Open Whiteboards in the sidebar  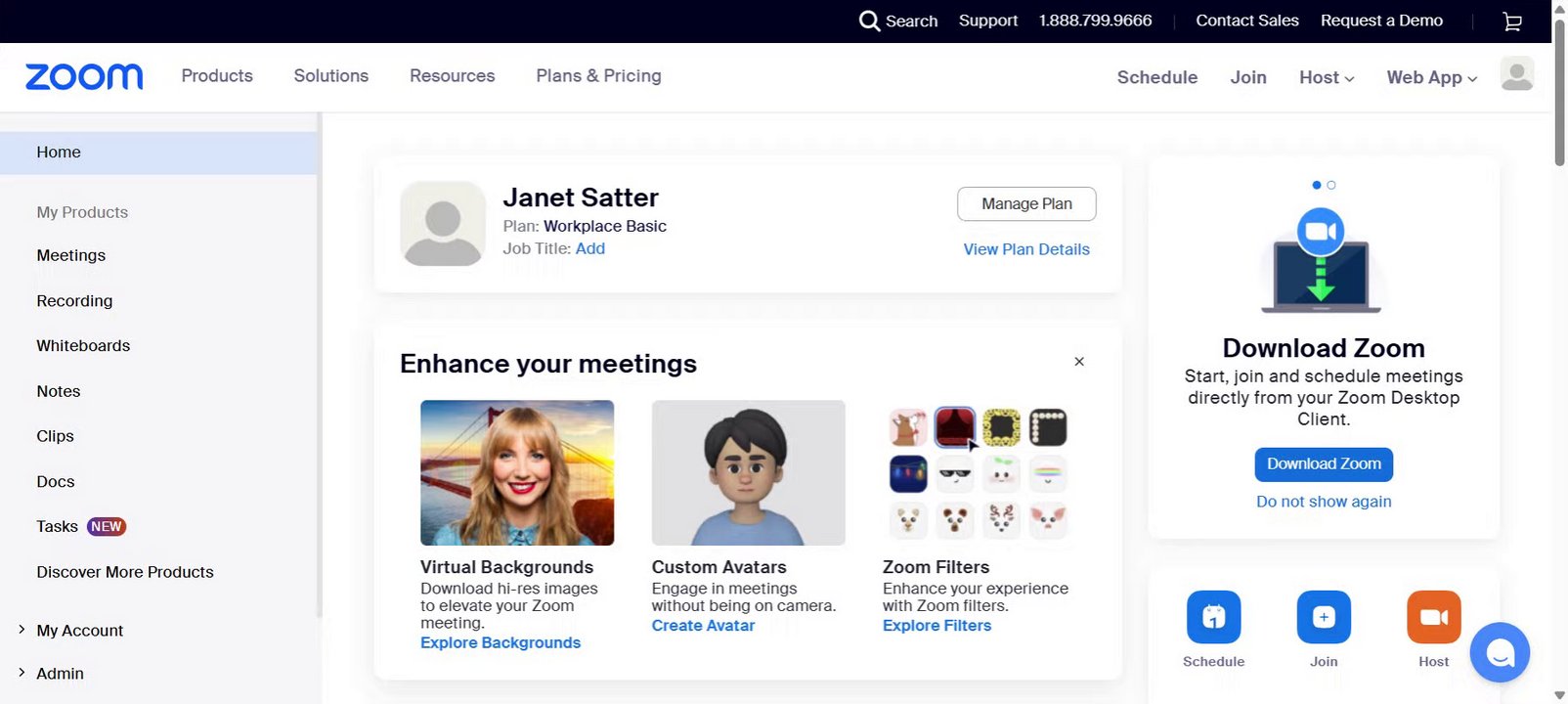(83, 346)
